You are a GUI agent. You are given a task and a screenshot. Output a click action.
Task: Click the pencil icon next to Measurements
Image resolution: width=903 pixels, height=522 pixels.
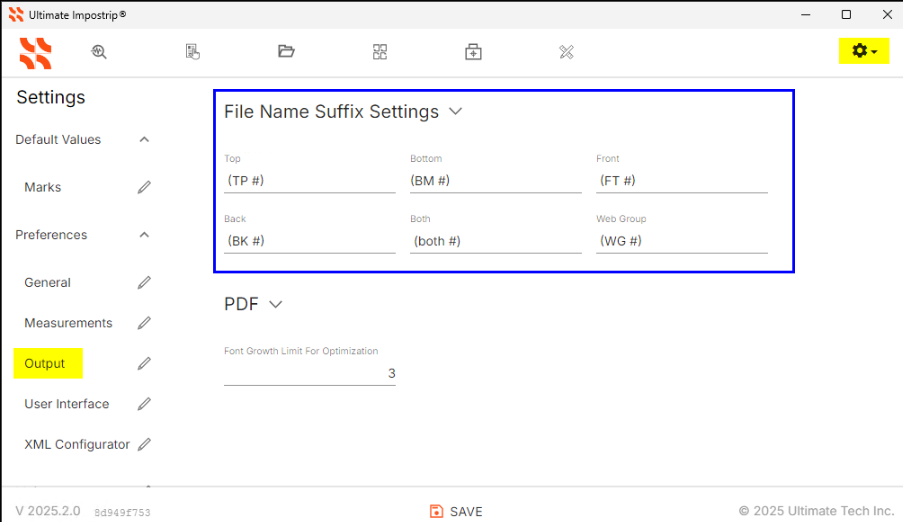pos(145,323)
